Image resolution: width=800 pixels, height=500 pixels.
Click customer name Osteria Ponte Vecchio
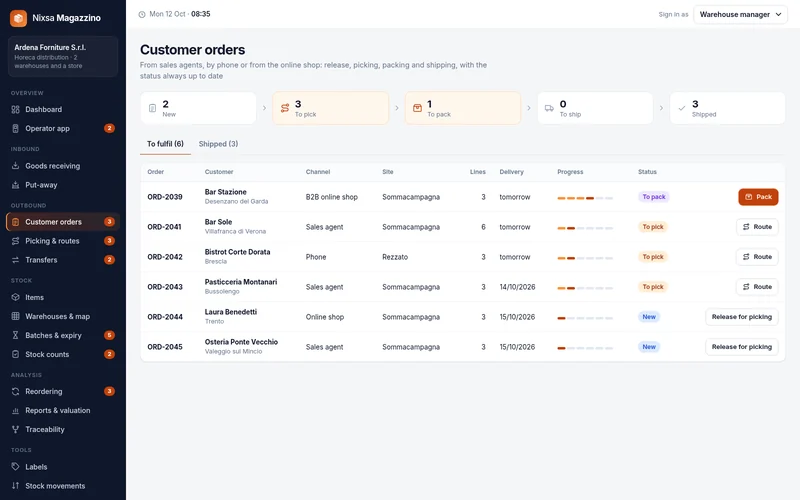tap(241, 342)
